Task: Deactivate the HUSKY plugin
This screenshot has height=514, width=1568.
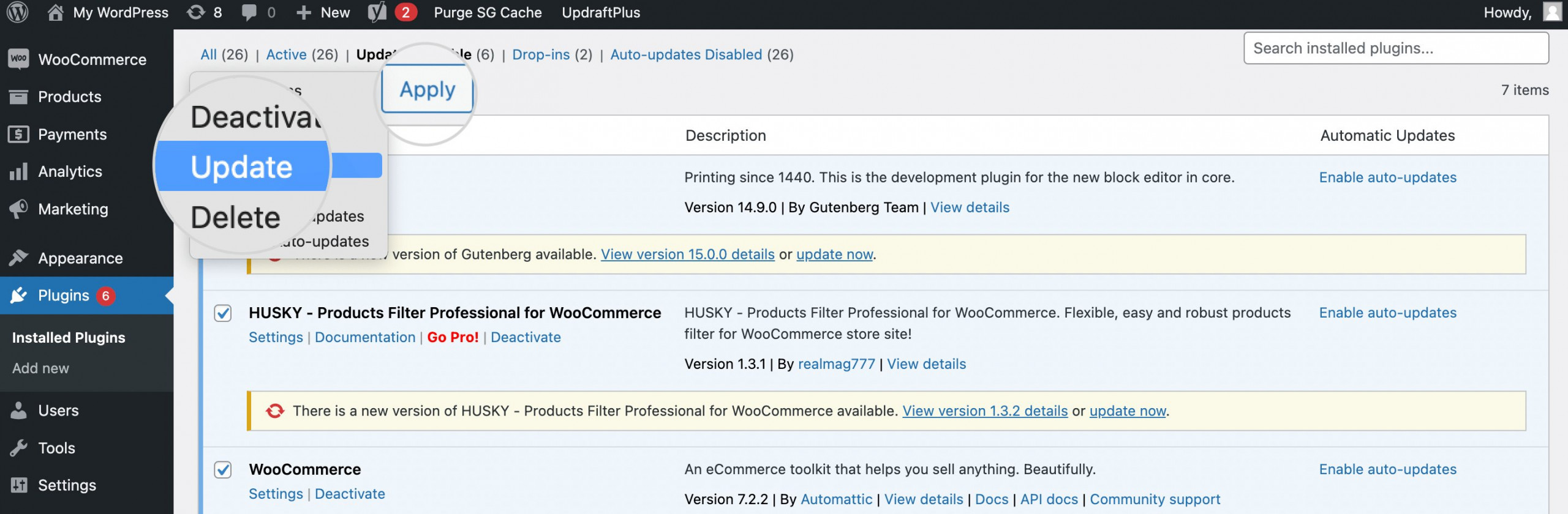Action: tap(526, 337)
